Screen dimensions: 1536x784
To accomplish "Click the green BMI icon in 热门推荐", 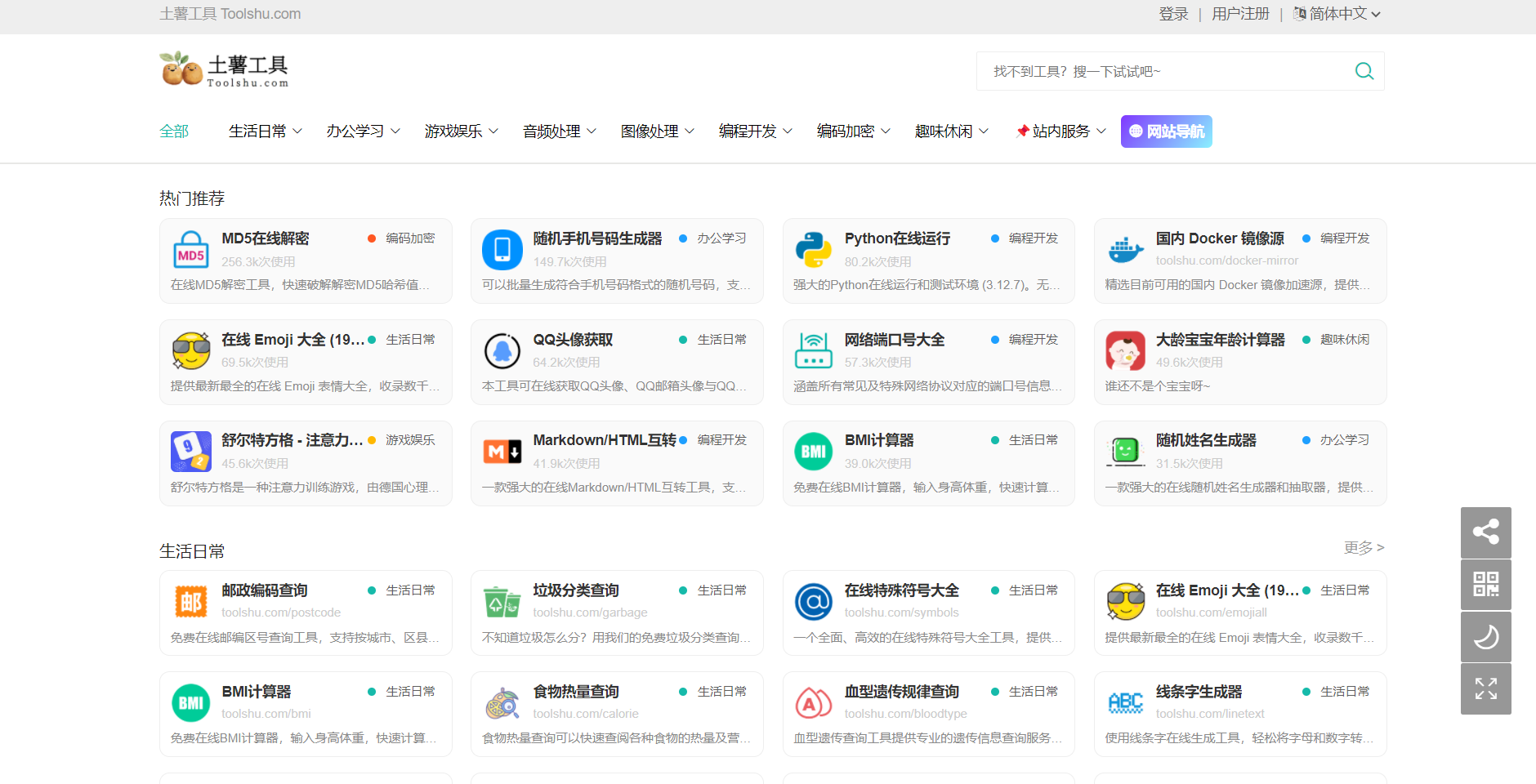I will [814, 452].
